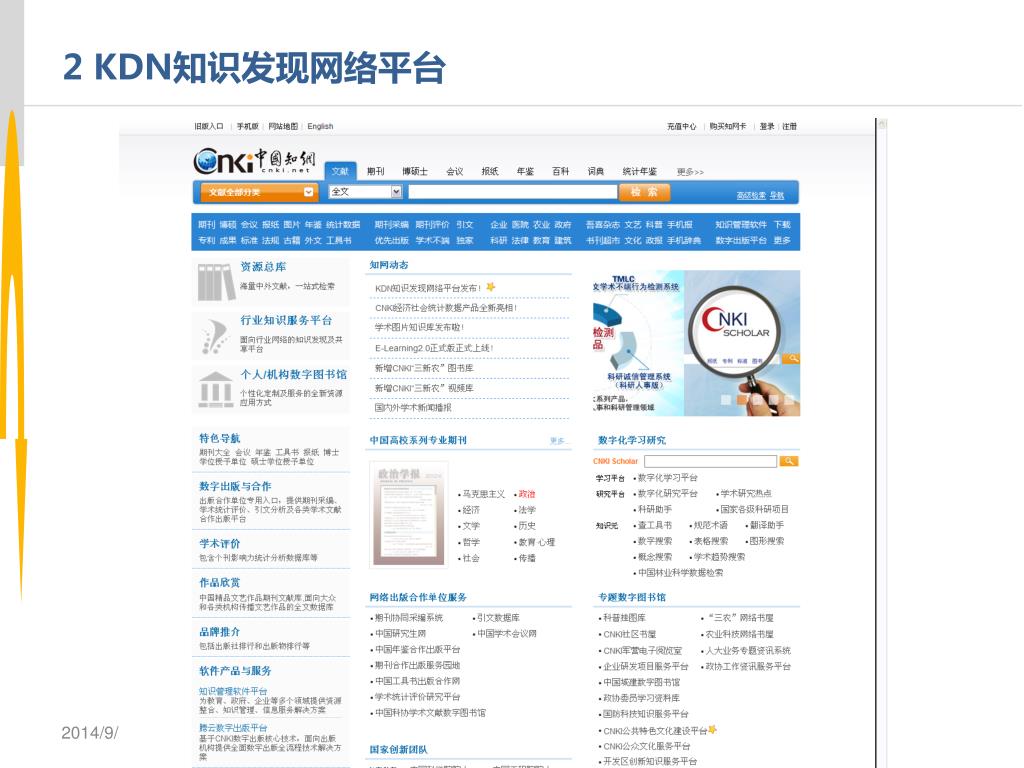This screenshot has width=1024, height=768.
Task: Open 政治 journal category
Action: click(x=526, y=494)
